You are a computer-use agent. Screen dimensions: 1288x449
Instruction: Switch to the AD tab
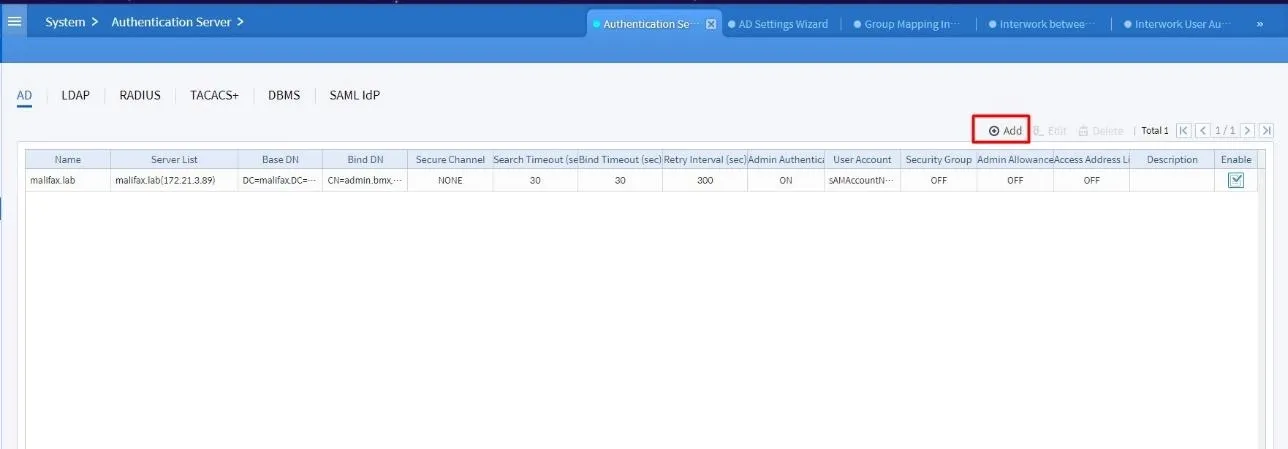tap(25, 96)
